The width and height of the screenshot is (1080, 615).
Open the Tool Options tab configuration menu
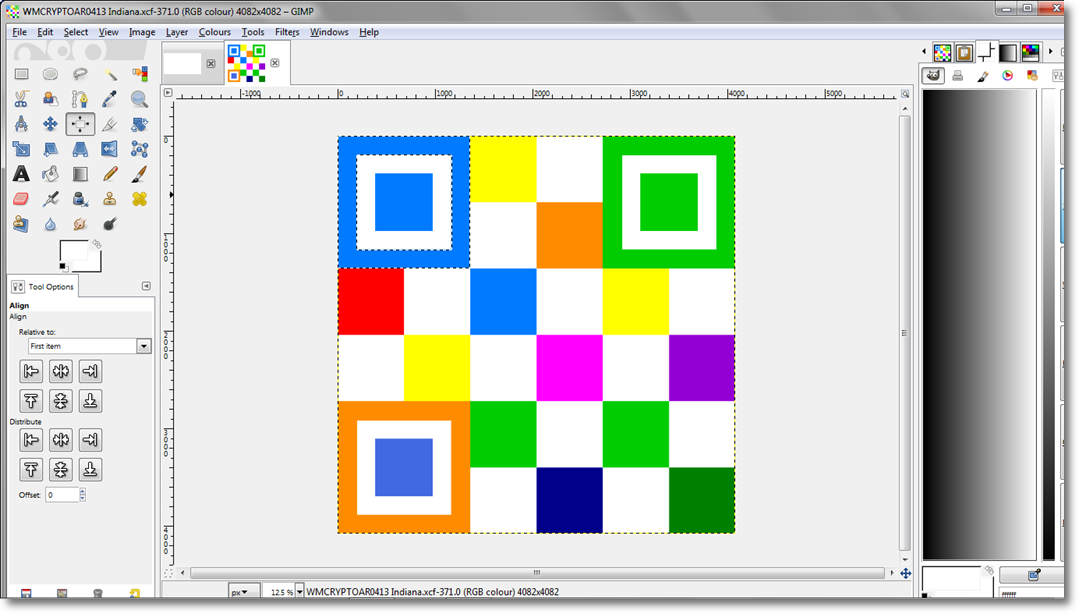tap(146, 286)
